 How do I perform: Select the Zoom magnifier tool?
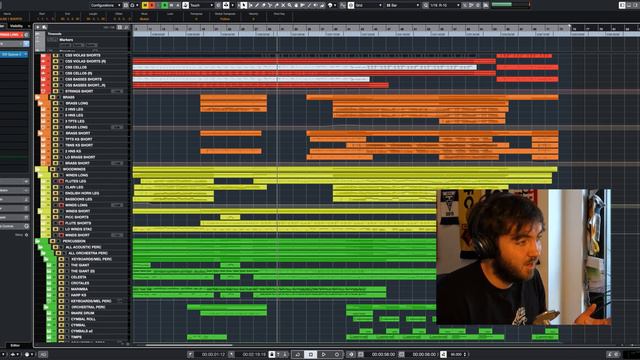(x=289, y=5)
